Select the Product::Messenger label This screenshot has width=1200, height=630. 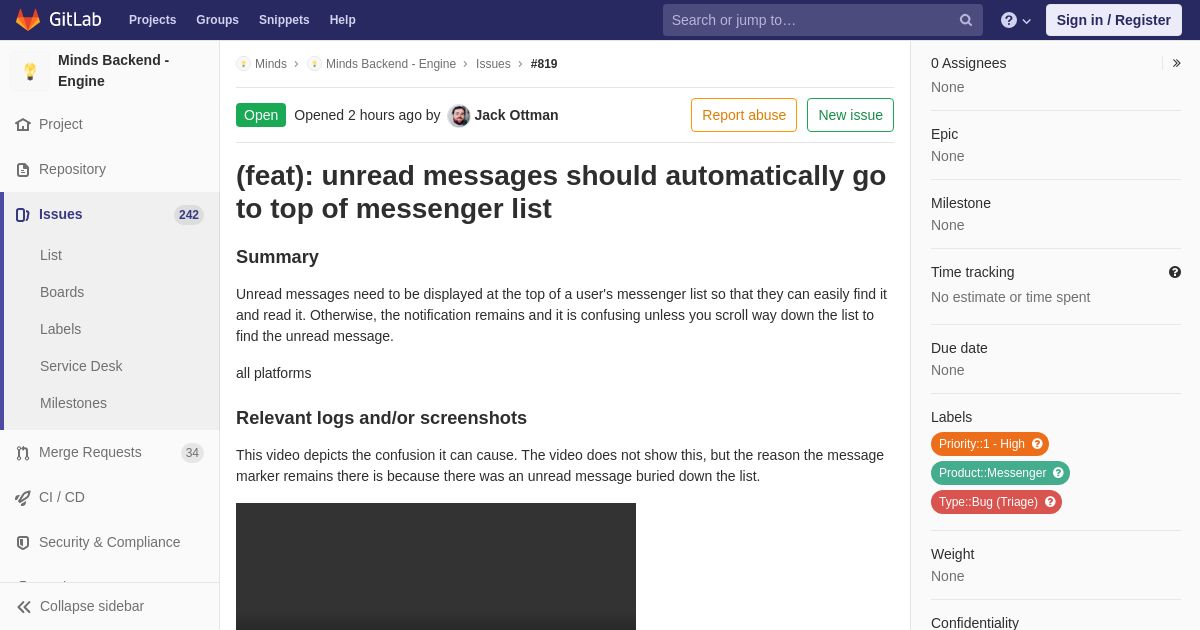pos(1000,473)
